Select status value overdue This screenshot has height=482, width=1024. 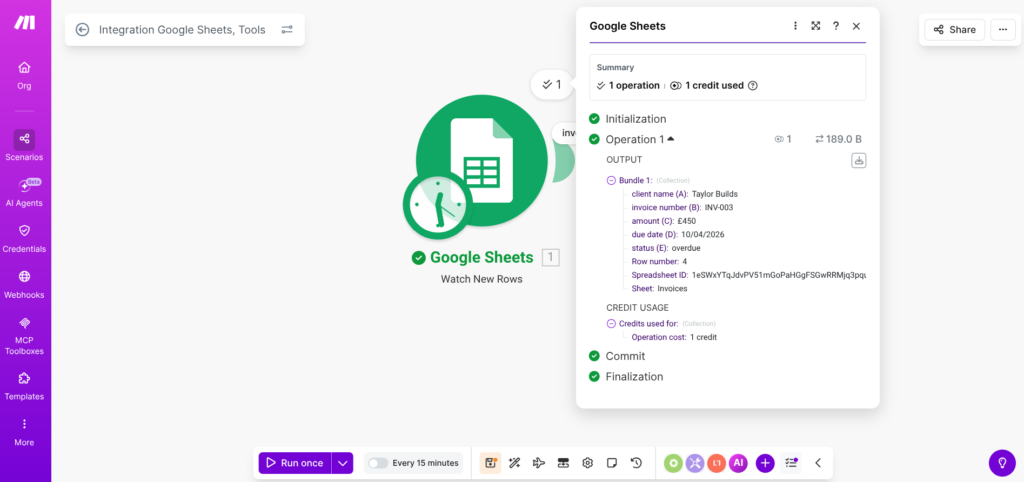pos(686,248)
